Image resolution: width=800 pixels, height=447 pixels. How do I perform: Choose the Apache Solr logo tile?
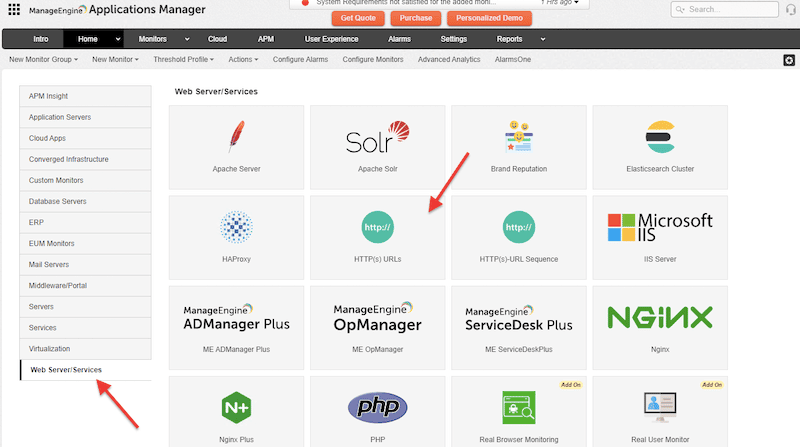[378, 137]
